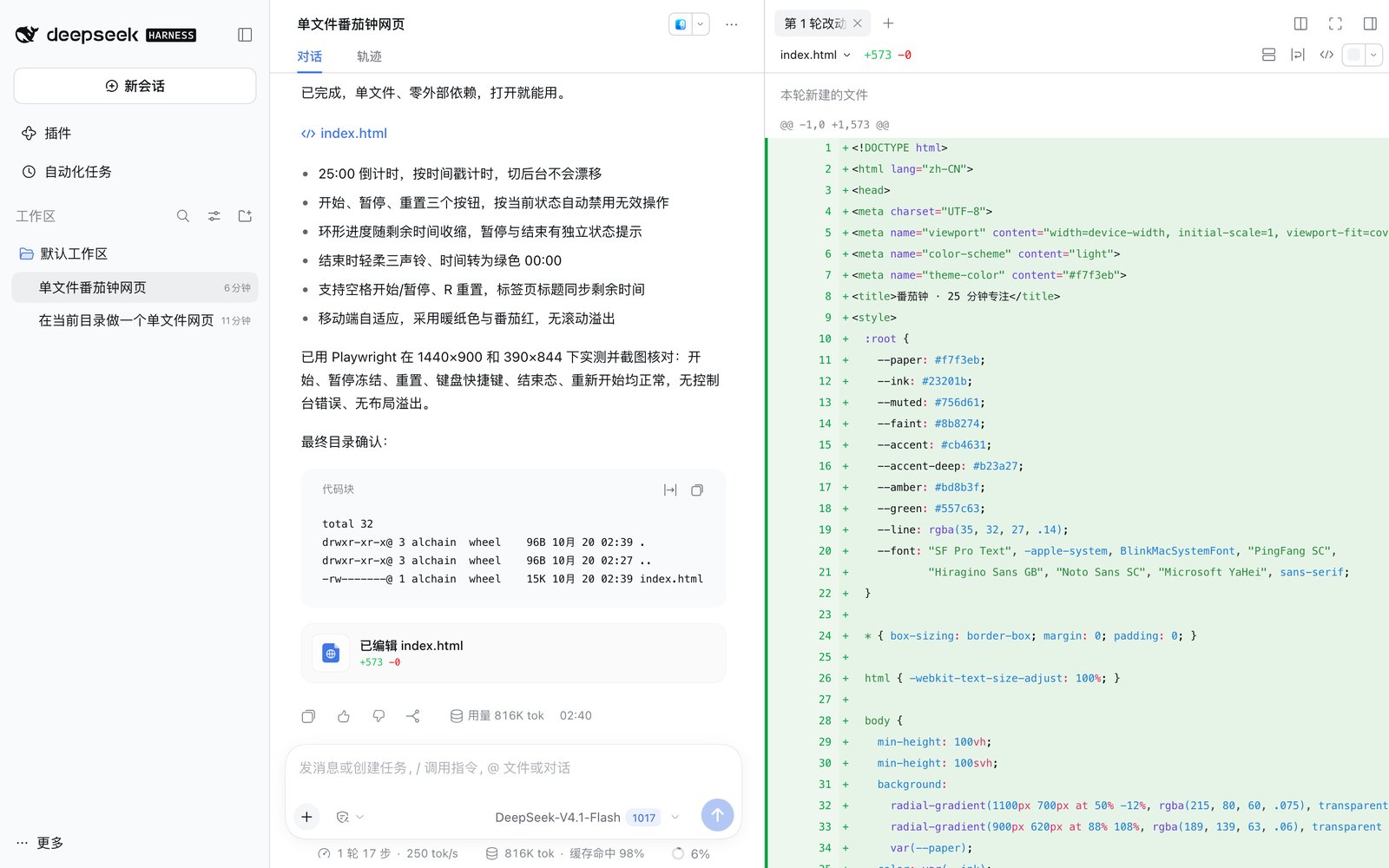Screen dimensions: 1389x868
Task: Copy the directory listing code block
Action: coord(697,490)
